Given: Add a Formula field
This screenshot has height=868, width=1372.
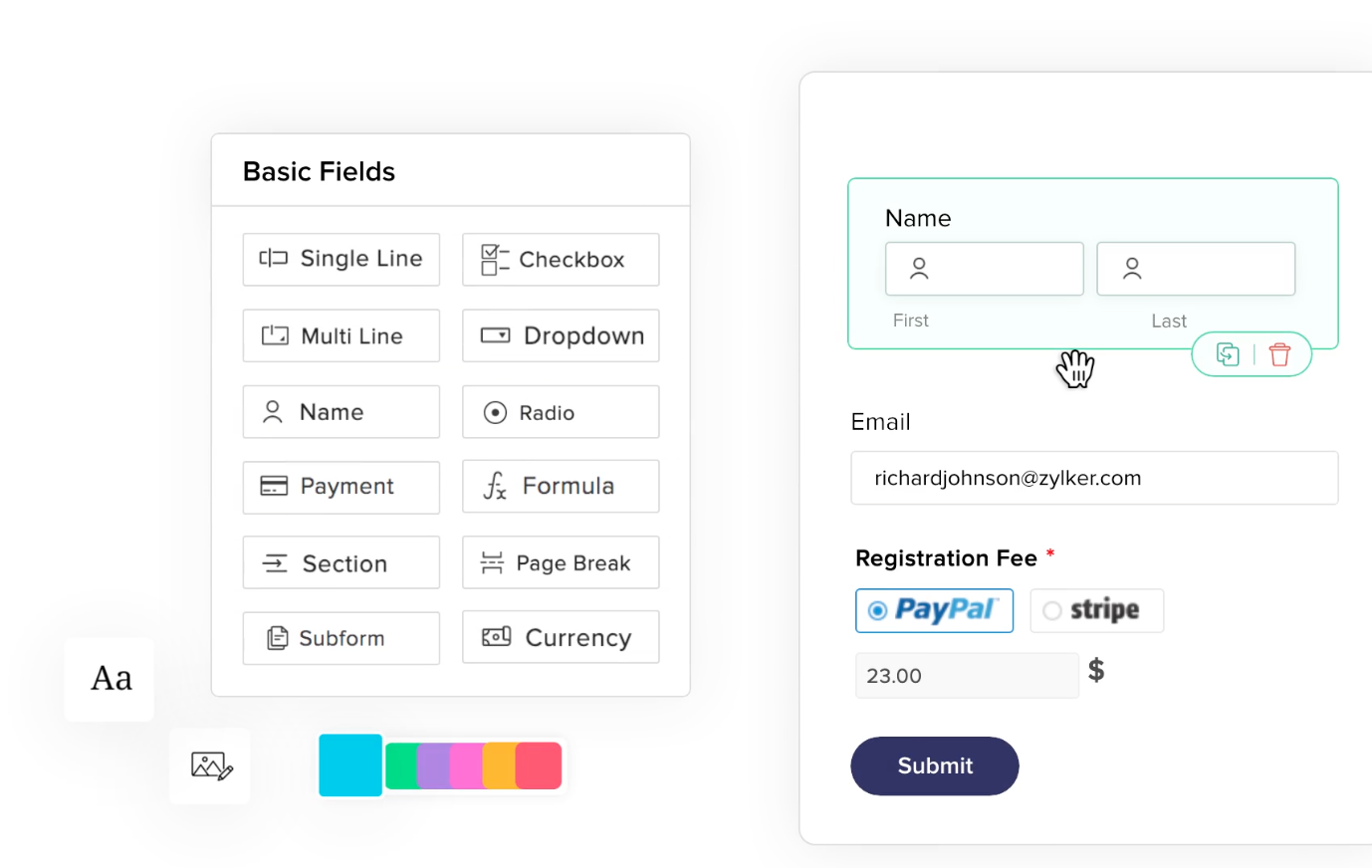Looking at the screenshot, I should click(560, 487).
